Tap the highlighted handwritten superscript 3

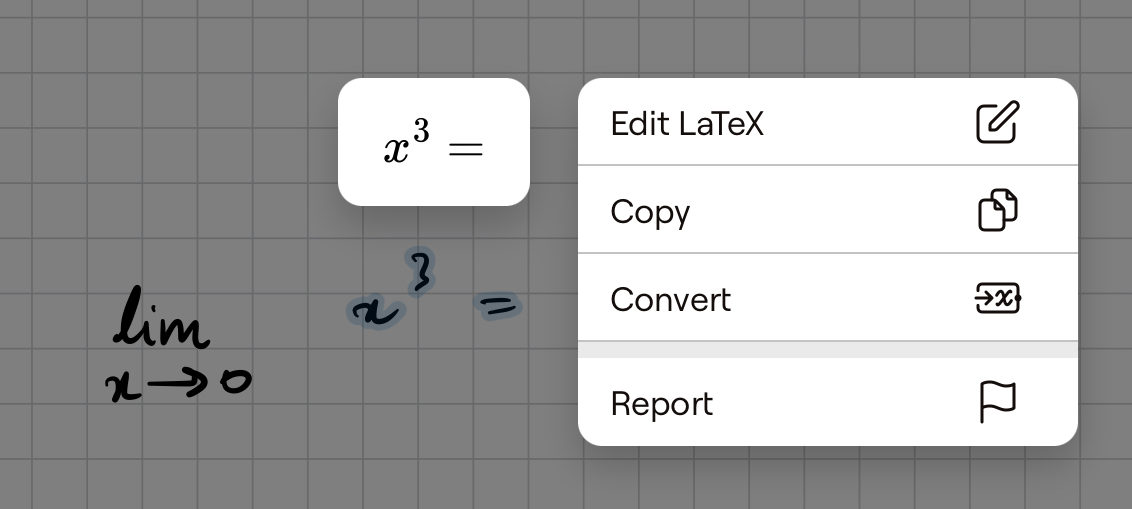(422, 272)
